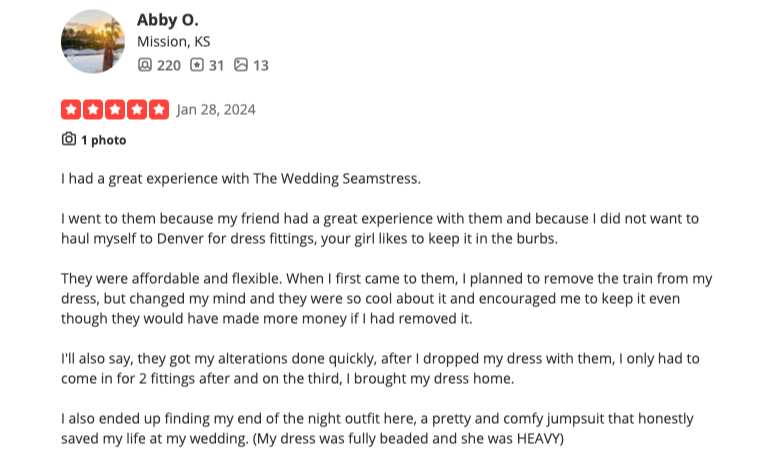The width and height of the screenshot is (758, 460).
Task: Click the review date Jan 28, 2024
Action: [216, 110]
